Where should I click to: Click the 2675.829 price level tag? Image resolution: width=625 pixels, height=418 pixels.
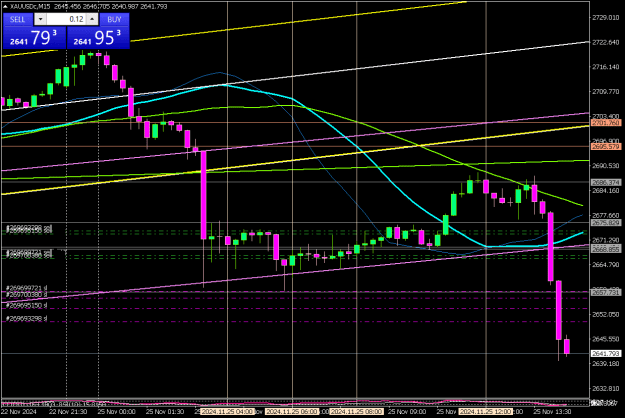click(605, 222)
